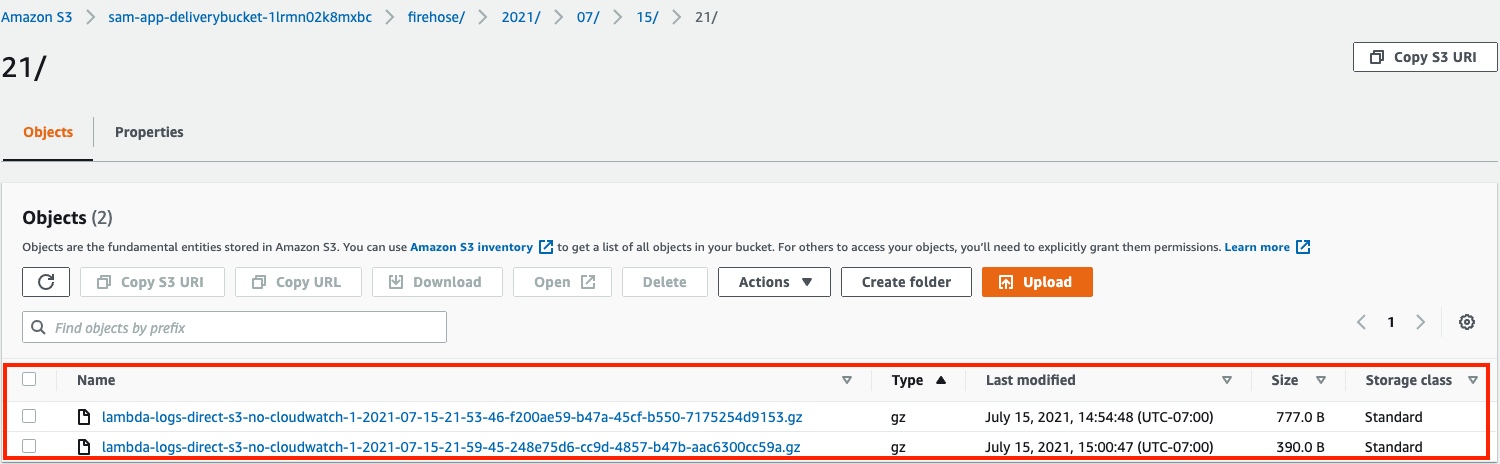Sort by Size column arrow
The image size is (1500, 464).
coord(1321,380)
